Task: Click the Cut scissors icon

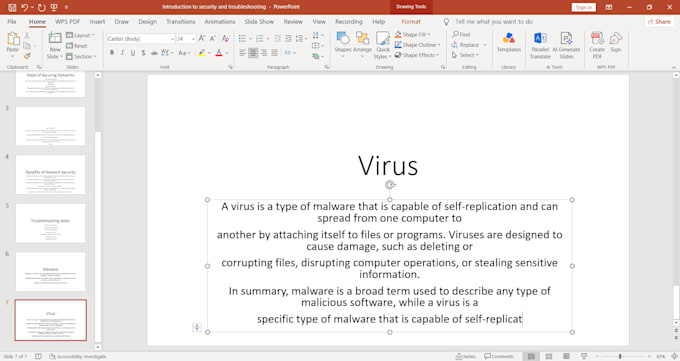Action: (27, 36)
